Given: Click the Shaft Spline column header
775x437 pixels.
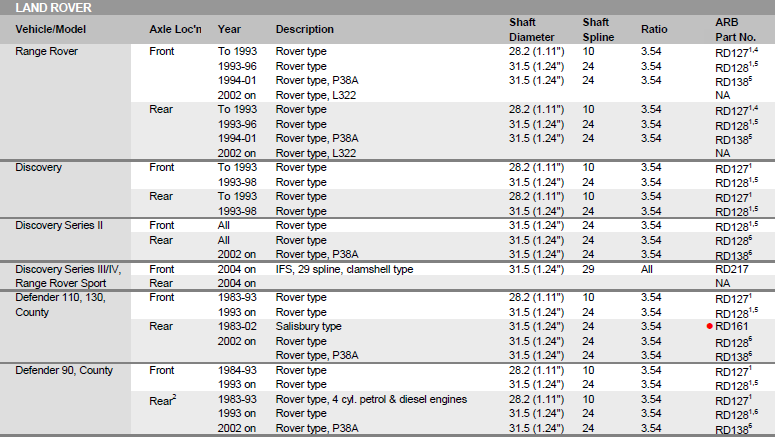Looking at the screenshot, I should pyautogui.click(x=598, y=30).
